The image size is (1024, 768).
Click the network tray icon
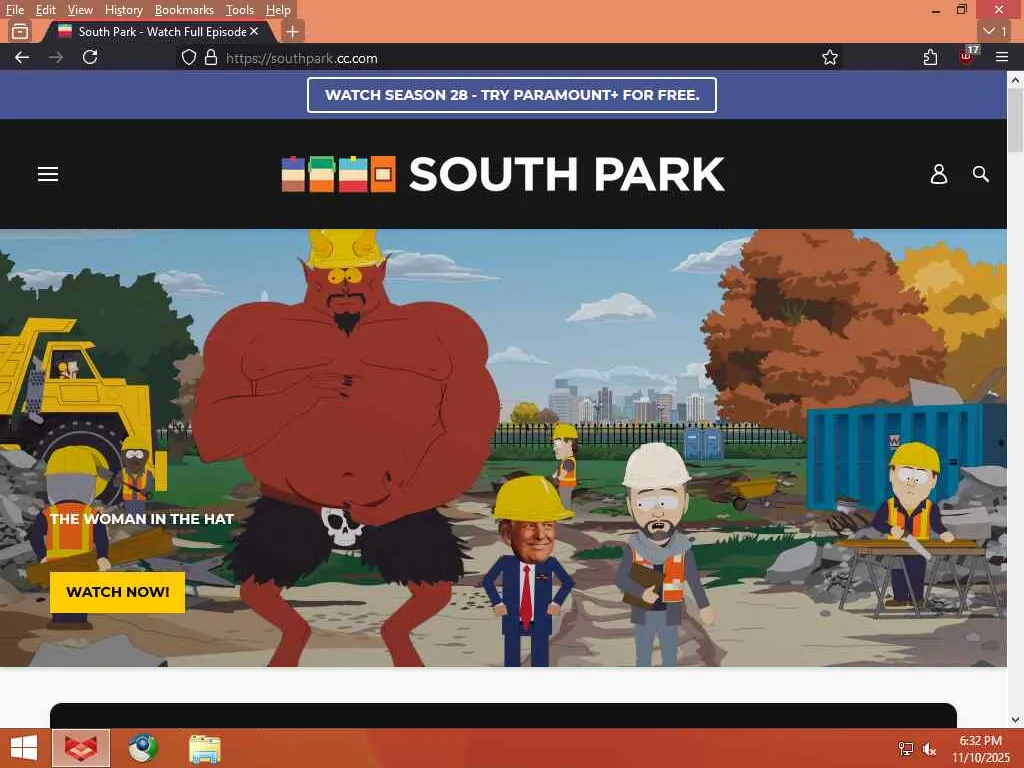(x=905, y=748)
